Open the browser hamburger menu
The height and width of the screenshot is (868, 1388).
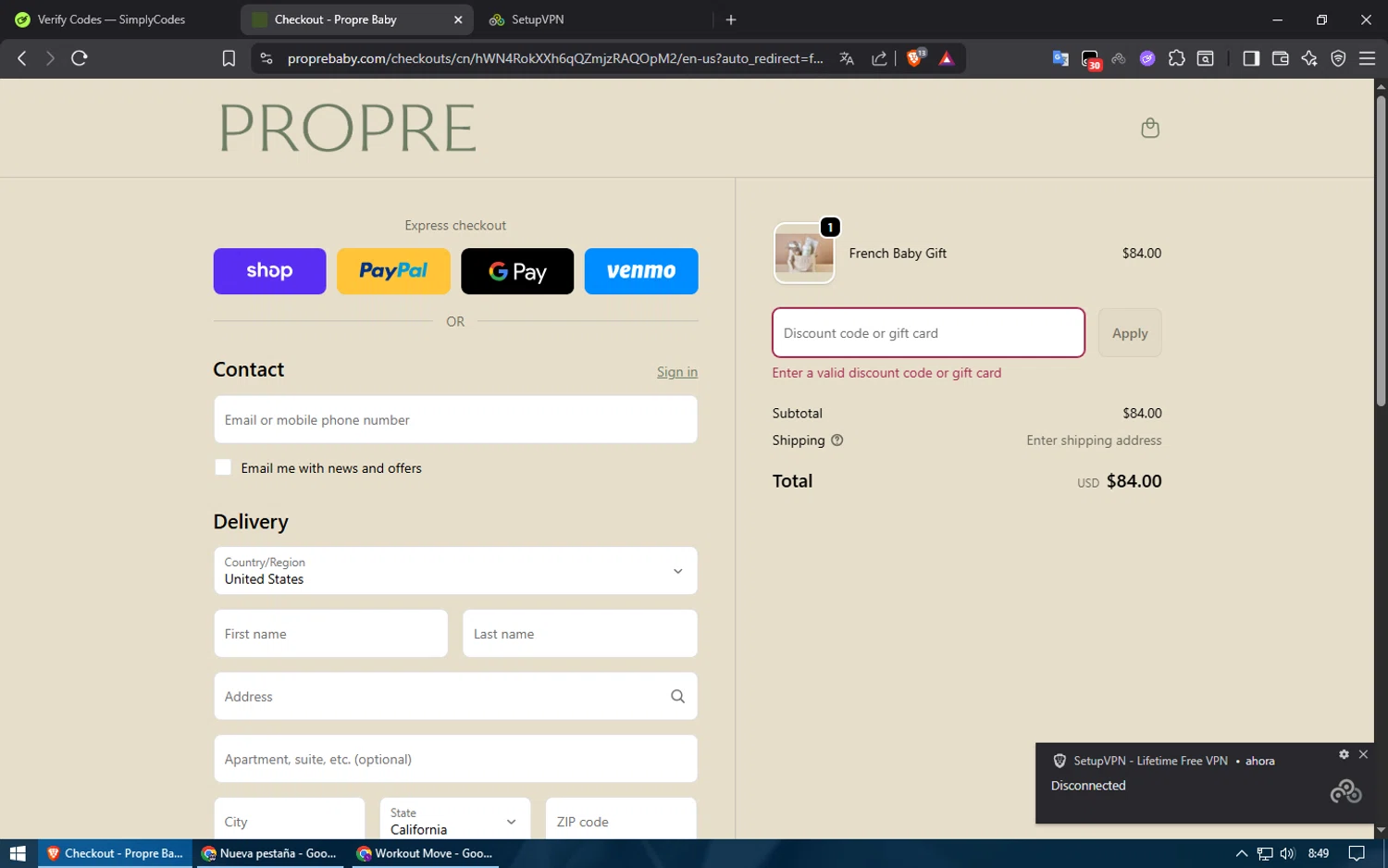click(x=1367, y=58)
